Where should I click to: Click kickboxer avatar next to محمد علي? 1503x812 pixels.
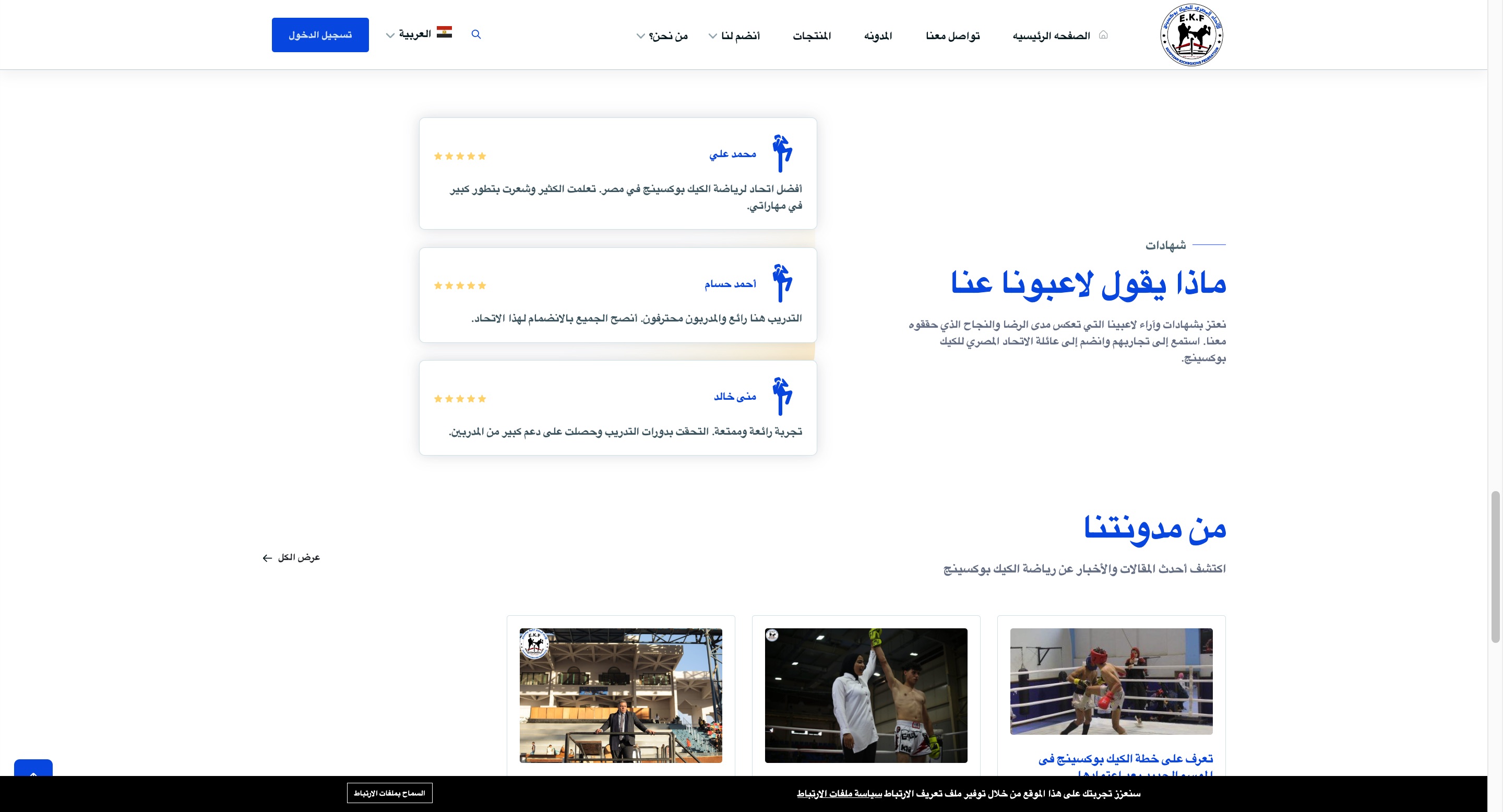point(782,153)
